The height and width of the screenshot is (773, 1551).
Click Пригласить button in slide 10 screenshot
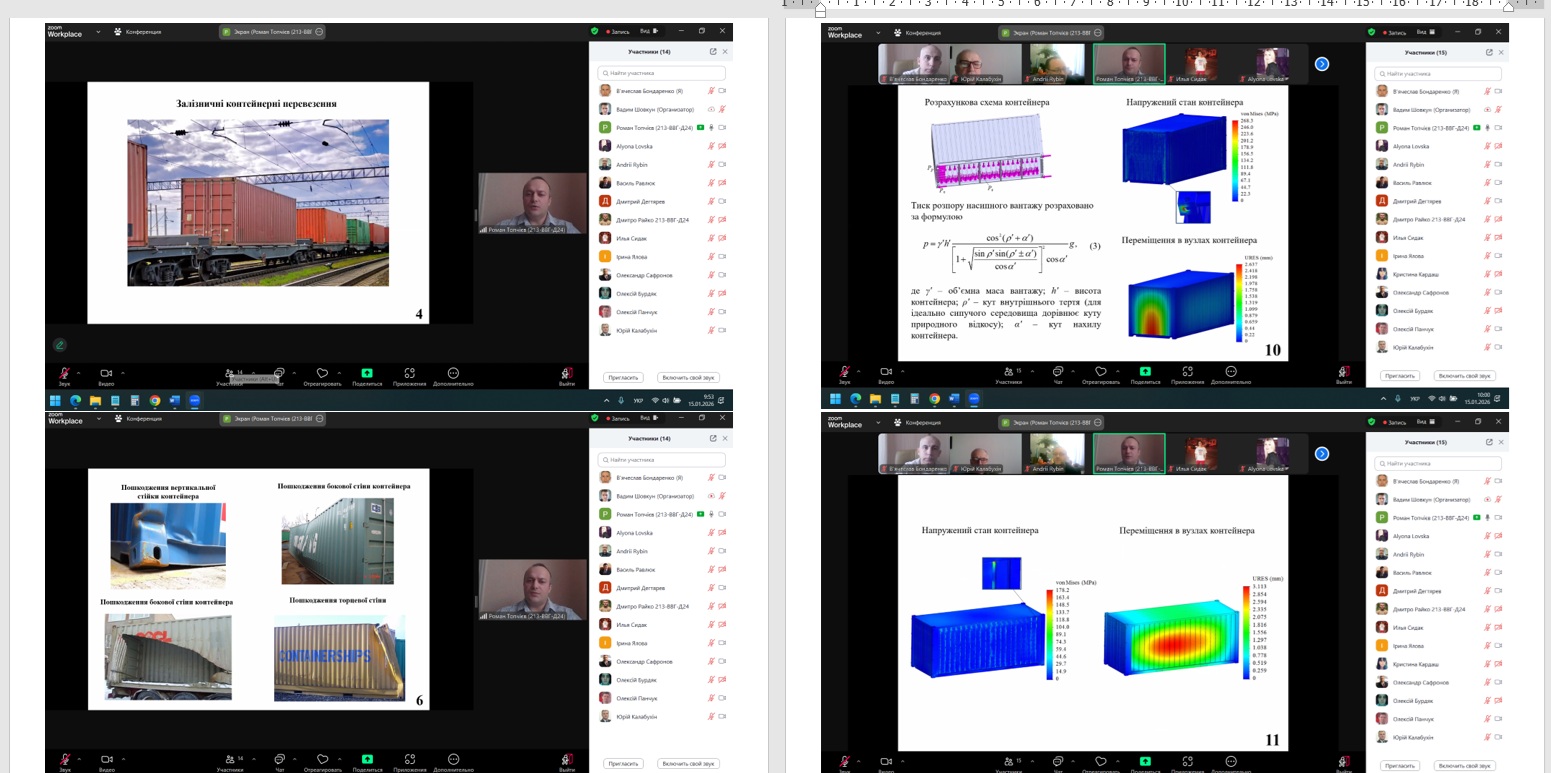tap(1398, 376)
